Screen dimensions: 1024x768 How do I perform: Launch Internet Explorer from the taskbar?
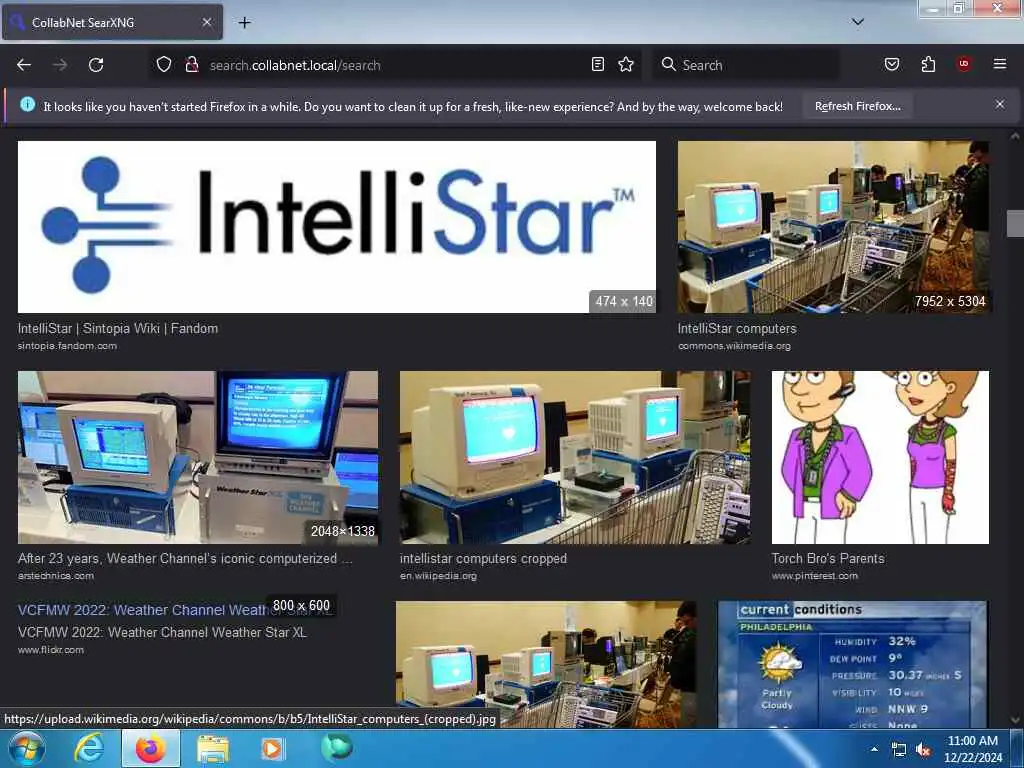coord(89,748)
